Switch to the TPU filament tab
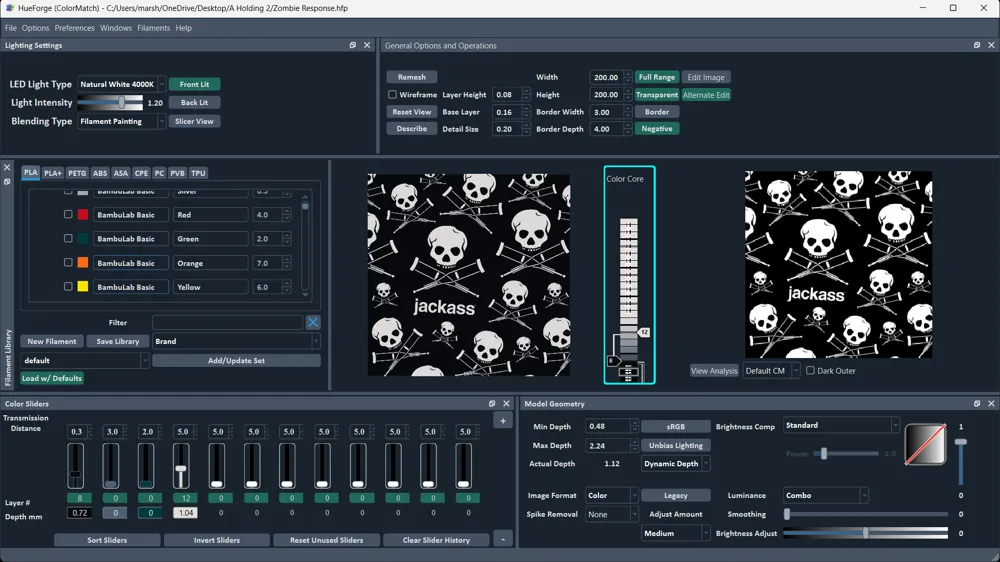 (x=198, y=173)
